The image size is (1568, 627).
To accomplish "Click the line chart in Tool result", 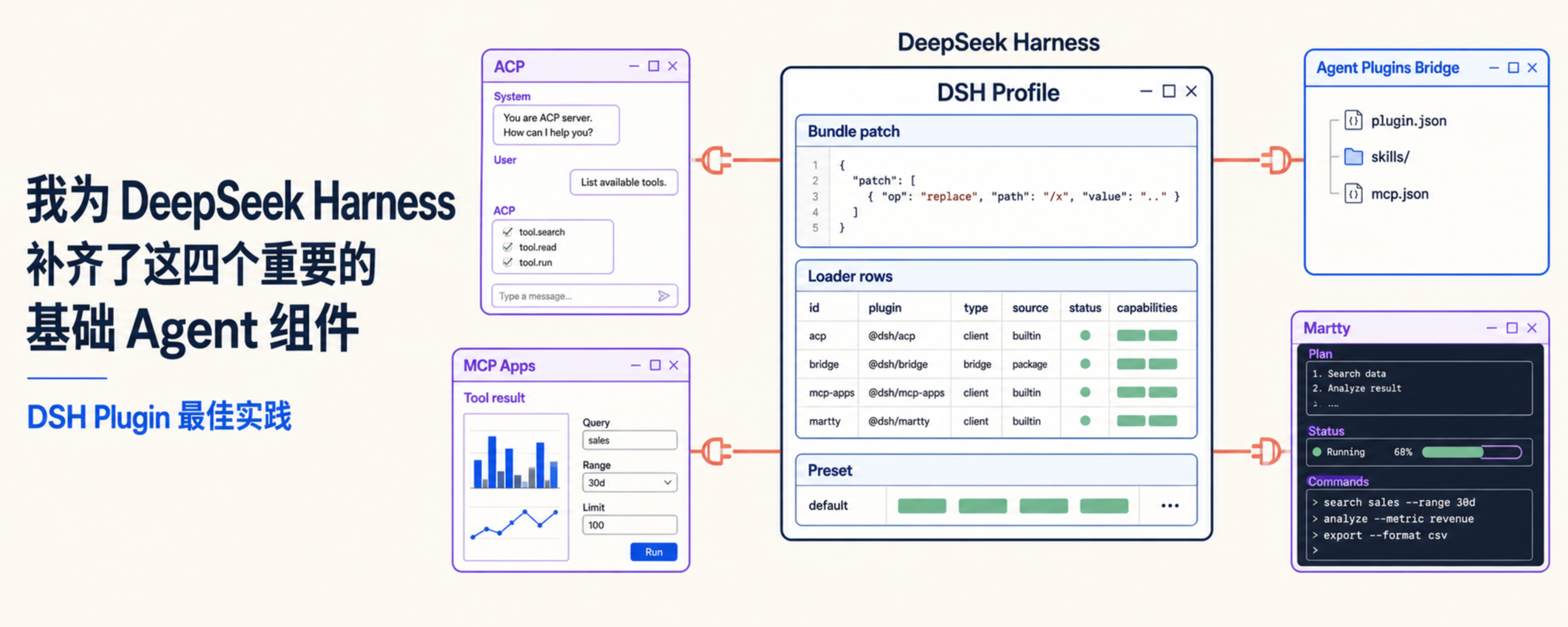I will point(515,523).
